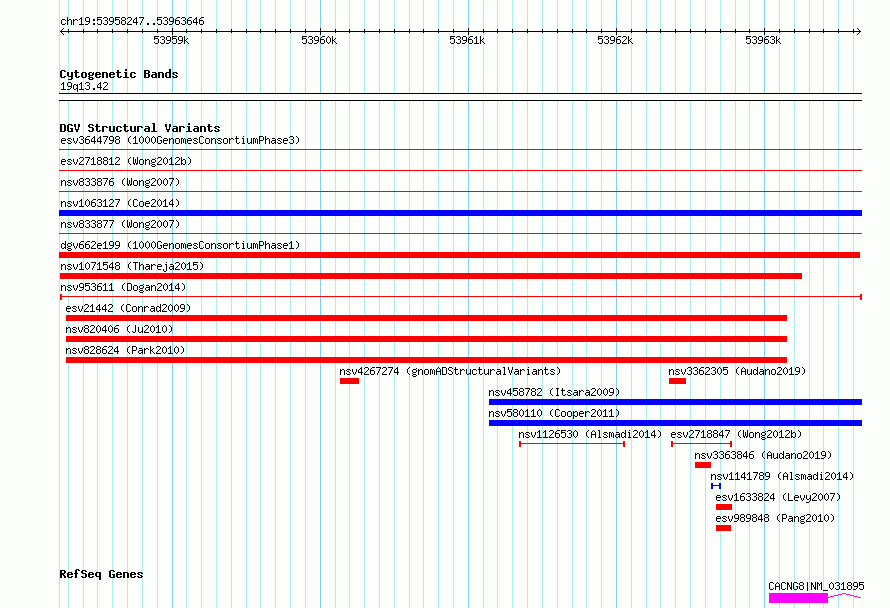
Task: Click the left arrow of the chromosome ruler
Action: click(x=62, y=32)
